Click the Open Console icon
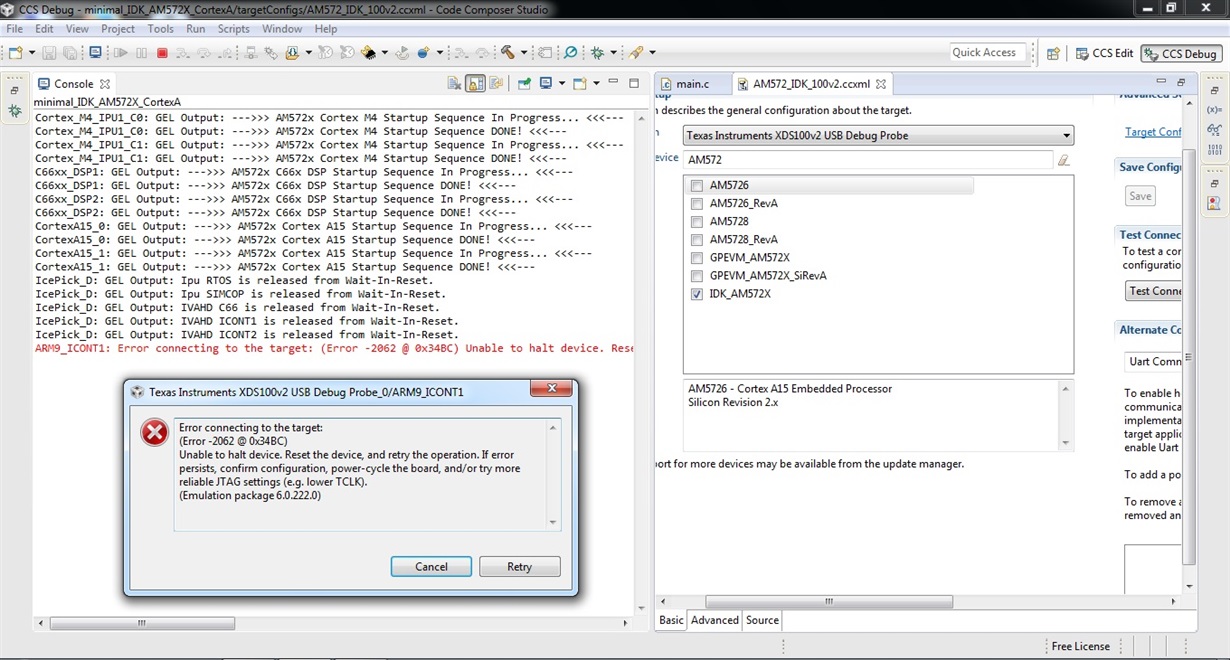The image size is (1230, 660). click(x=580, y=84)
